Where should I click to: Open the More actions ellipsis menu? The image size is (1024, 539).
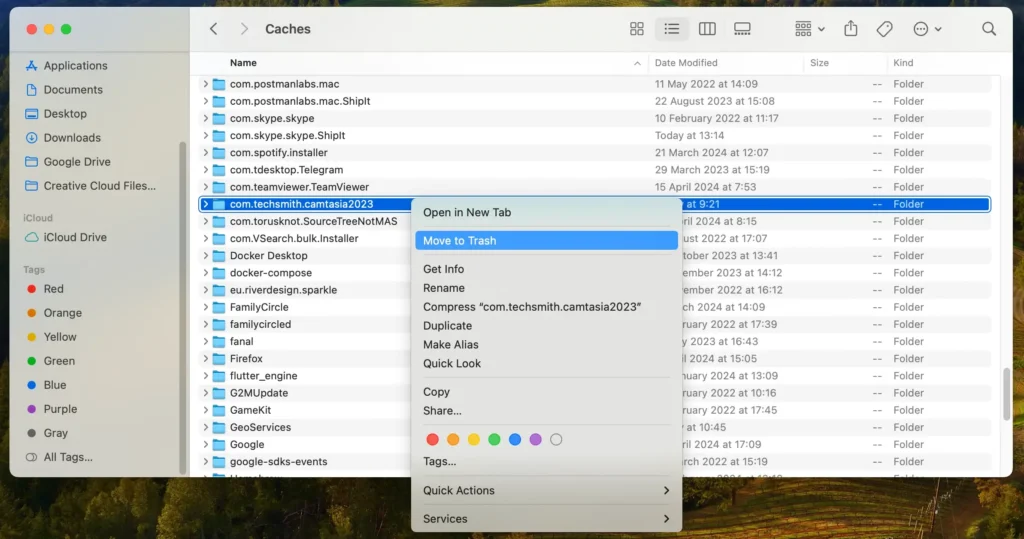point(927,29)
